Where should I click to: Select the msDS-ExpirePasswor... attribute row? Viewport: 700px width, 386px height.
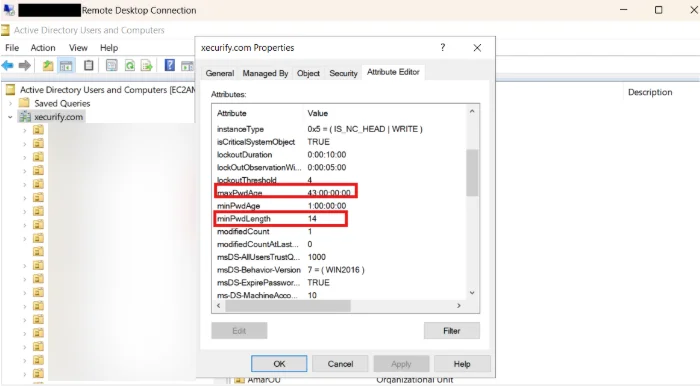(x=340, y=282)
